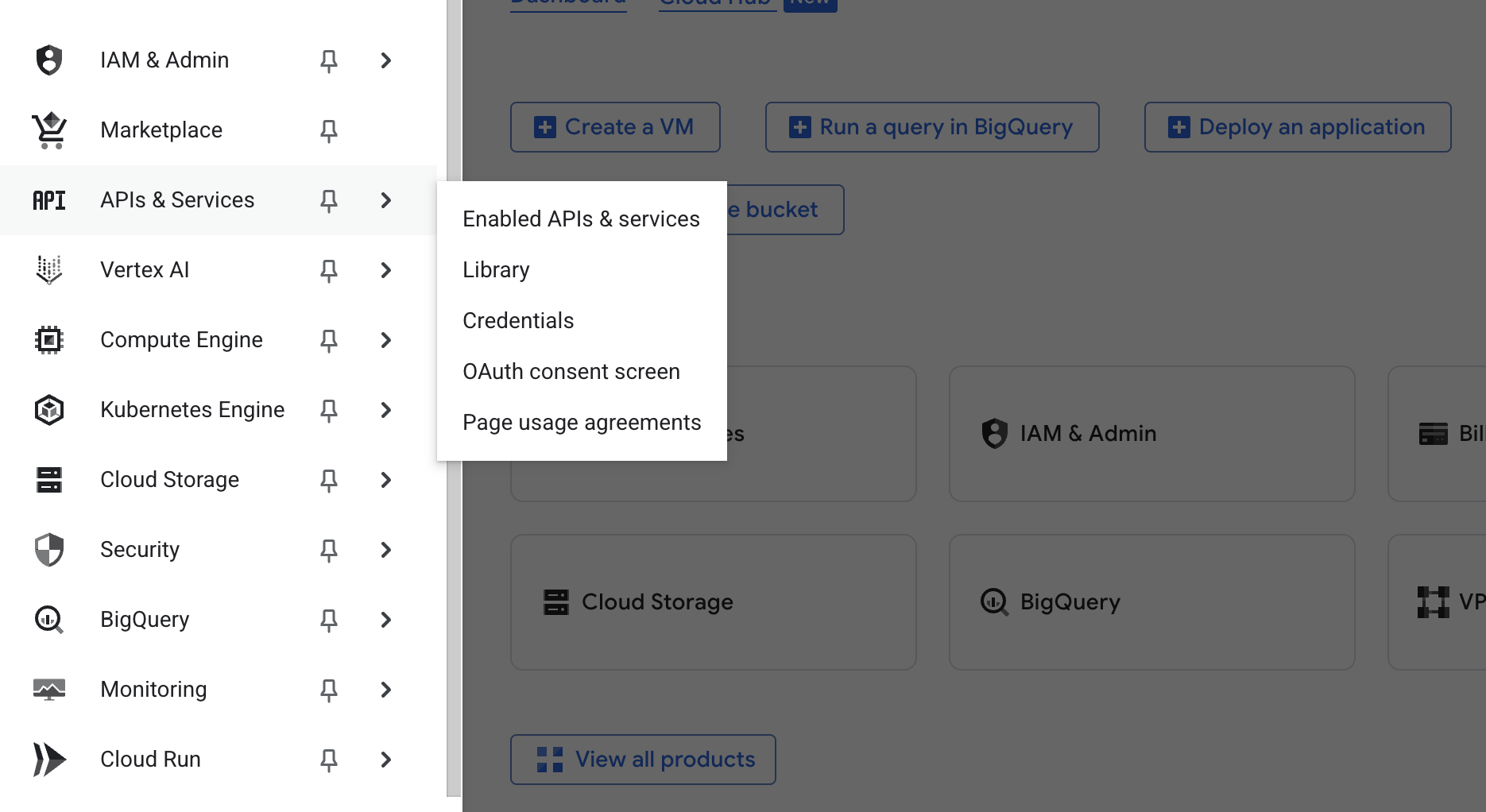Image resolution: width=1486 pixels, height=812 pixels.
Task: Pin Cloud Storage to the menu
Action: point(329,480)
